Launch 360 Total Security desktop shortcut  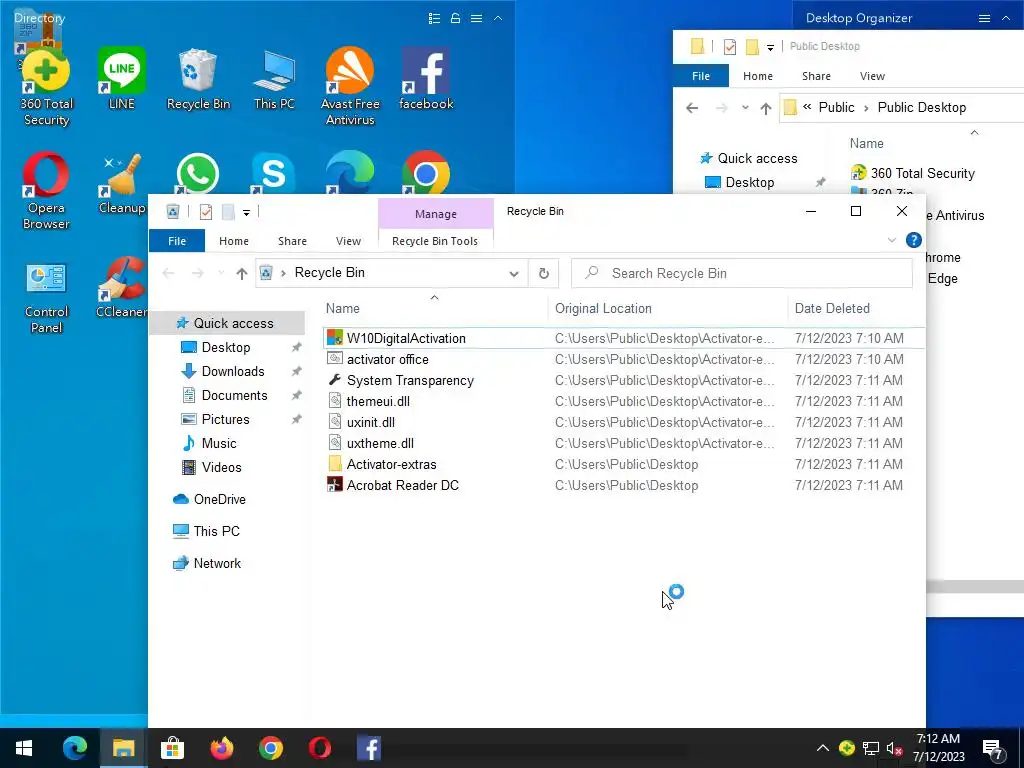(46, 88)
